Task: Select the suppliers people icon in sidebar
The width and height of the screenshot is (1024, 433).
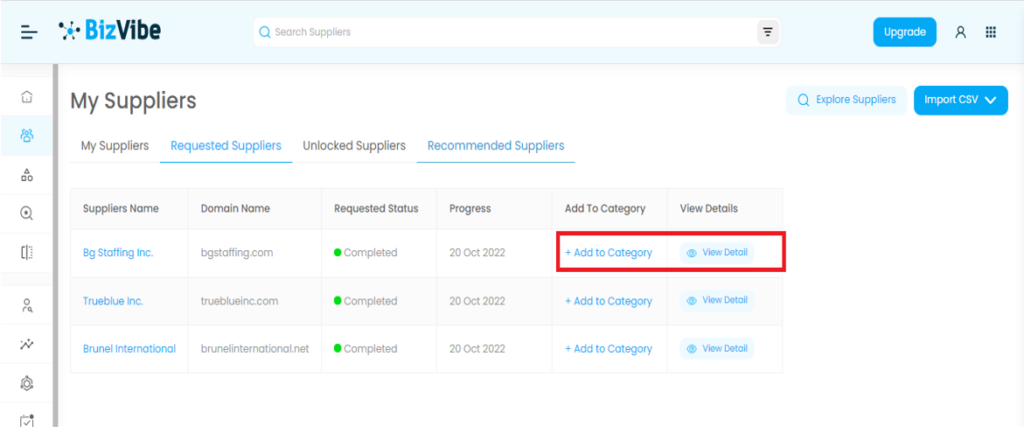Action: (27, 135)
